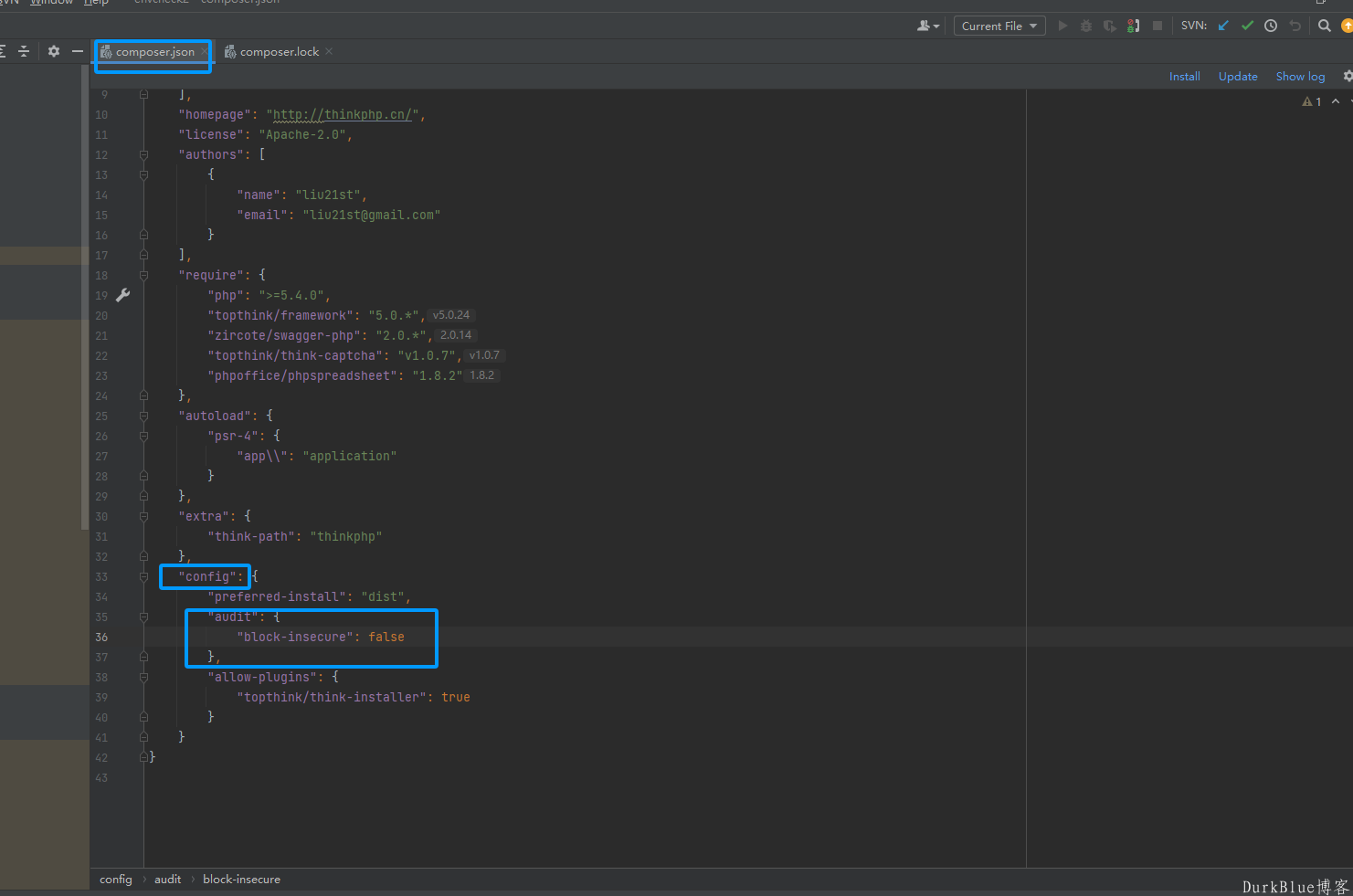Click the Collapse All icon in project panel
1353x896 pixels.
24,51
